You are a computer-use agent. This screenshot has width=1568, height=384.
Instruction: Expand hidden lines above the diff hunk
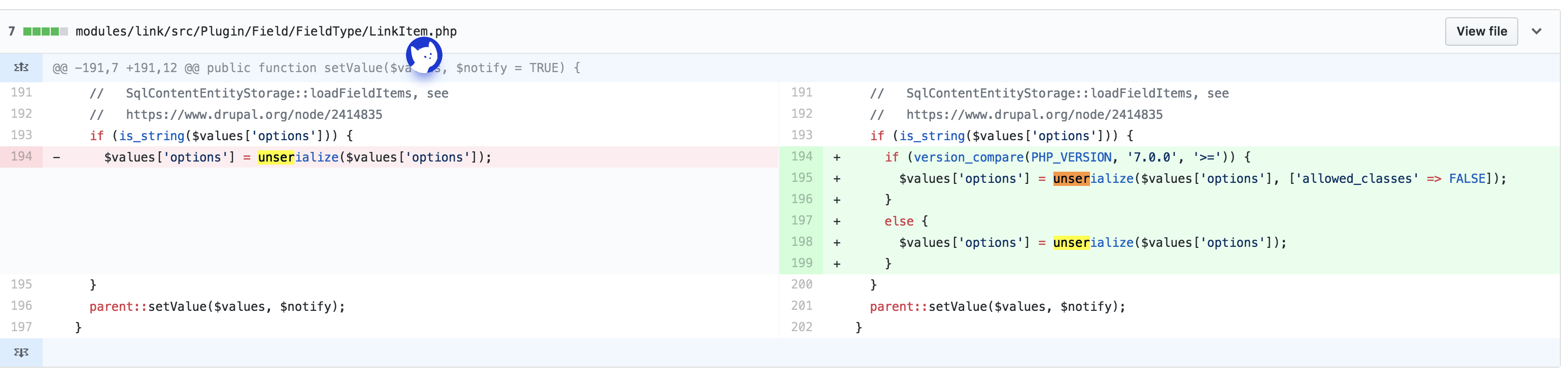[x=21, y=68]
